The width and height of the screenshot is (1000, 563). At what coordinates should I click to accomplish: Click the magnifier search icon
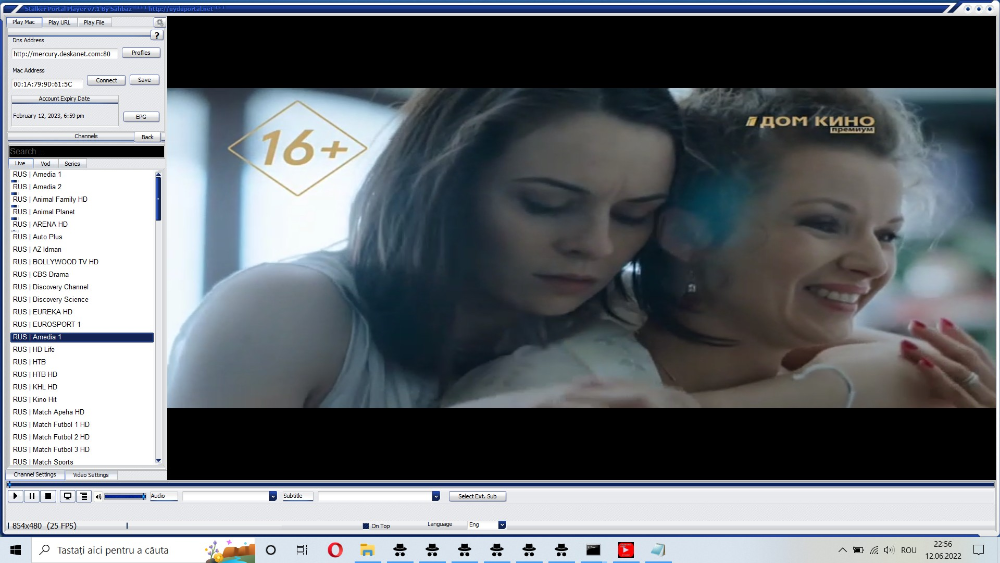[x=159, y=22]
